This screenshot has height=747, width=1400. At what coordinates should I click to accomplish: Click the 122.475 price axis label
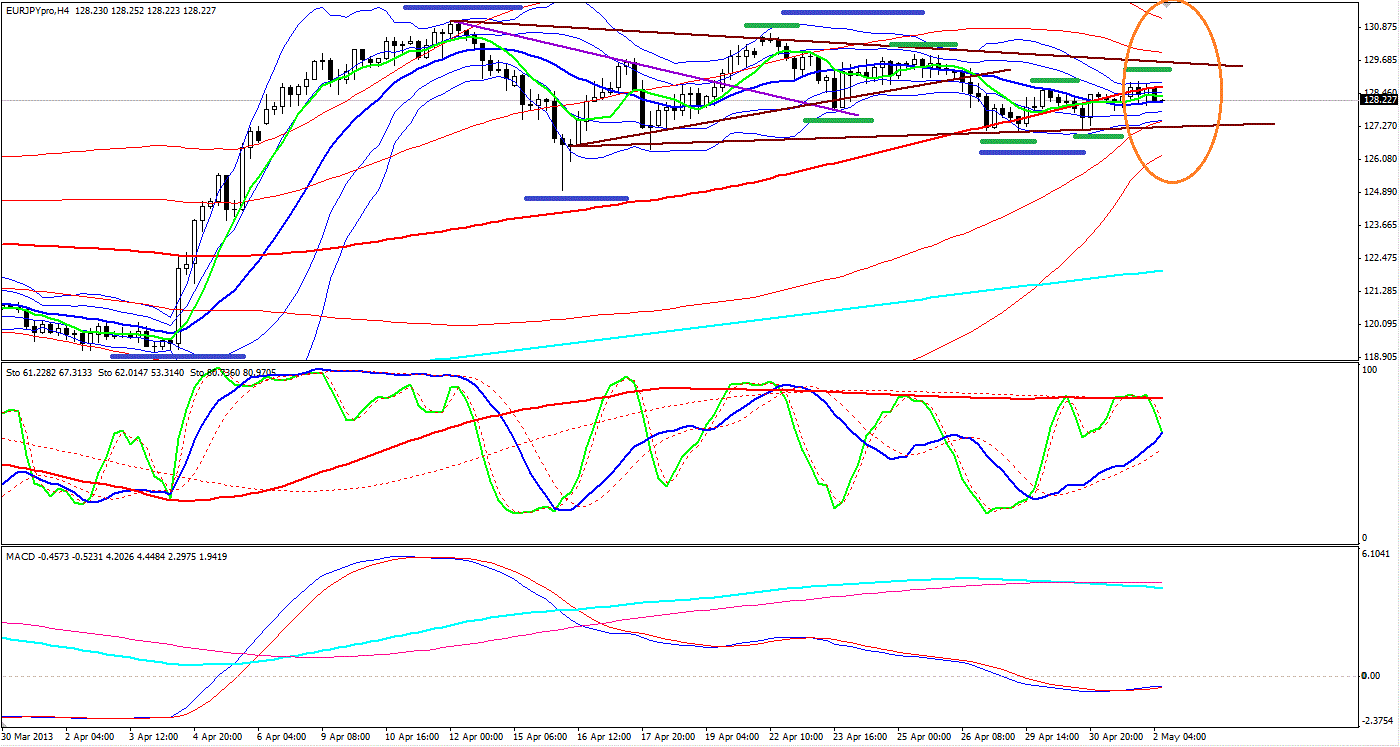click(1380, 258)
